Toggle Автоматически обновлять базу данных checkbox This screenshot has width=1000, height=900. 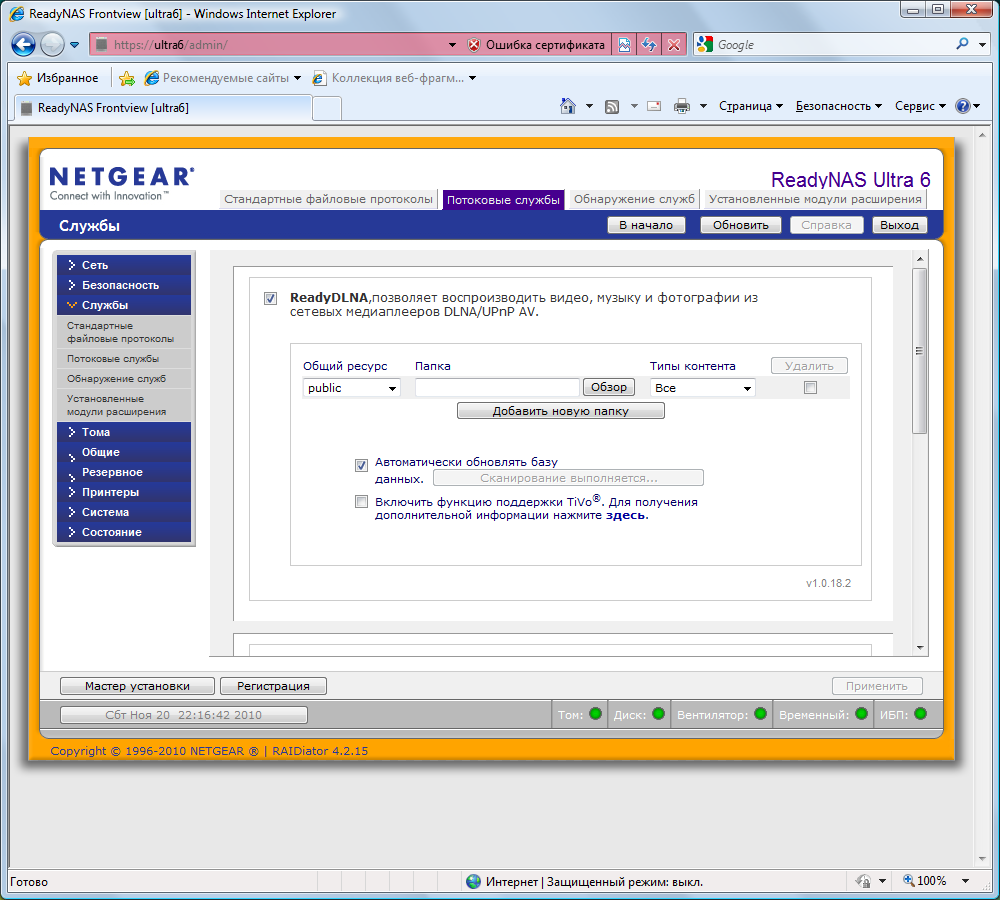[x=361, y=465]
